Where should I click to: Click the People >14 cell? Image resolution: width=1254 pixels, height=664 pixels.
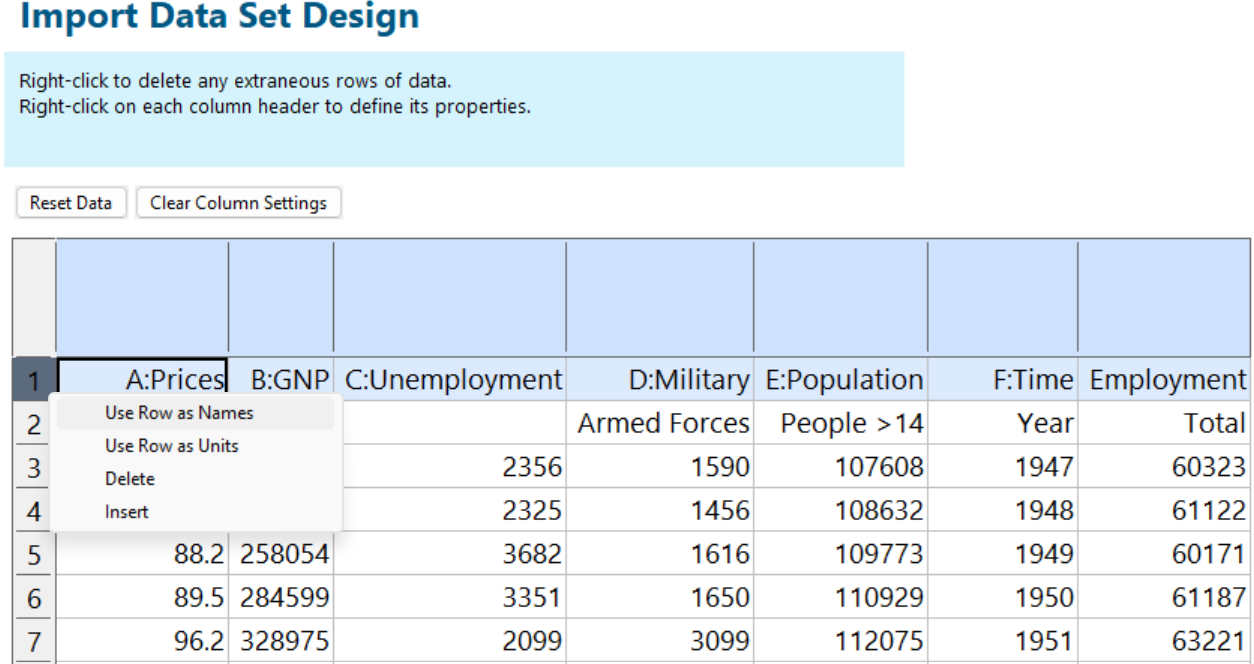[841, 423]
